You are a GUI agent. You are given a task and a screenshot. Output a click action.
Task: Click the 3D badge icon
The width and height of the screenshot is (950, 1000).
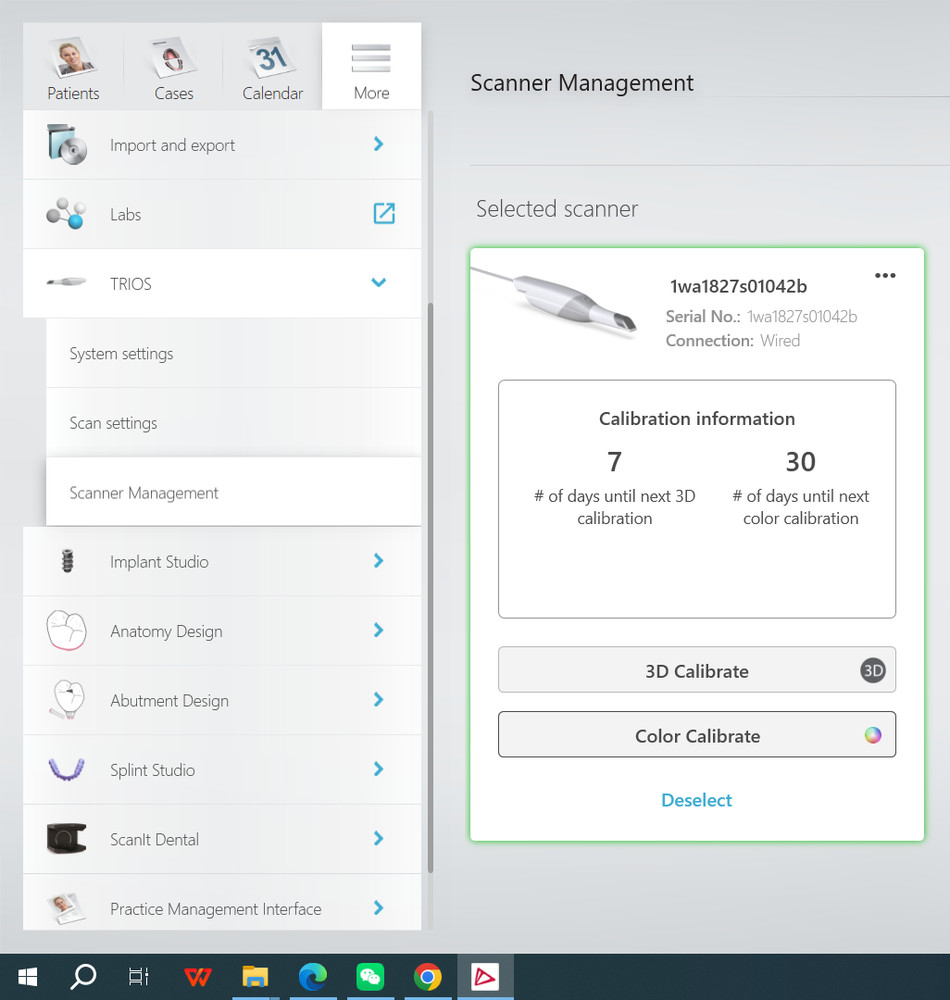click(873, 670)
